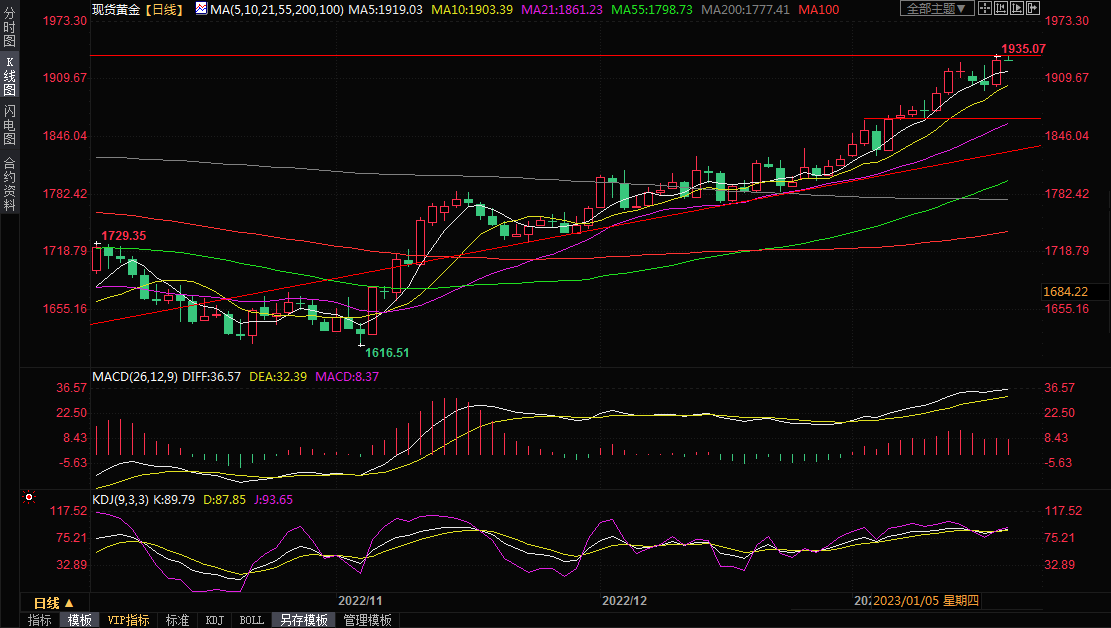Open 管理模板 template manager
The width and height of the screenshot is (1111, 628).
click(x=367, y=620)
